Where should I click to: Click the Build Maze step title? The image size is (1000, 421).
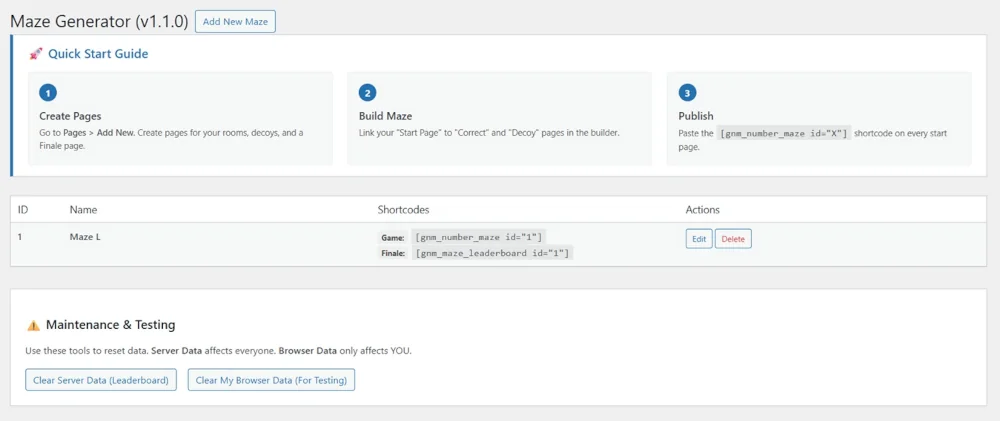click(385, 116)
